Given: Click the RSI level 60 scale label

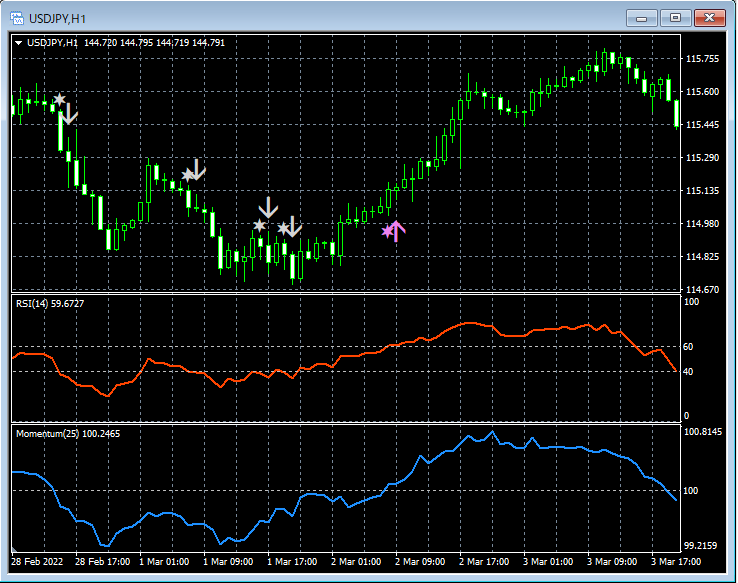Looking at the screenshot, I should (689, 346).
